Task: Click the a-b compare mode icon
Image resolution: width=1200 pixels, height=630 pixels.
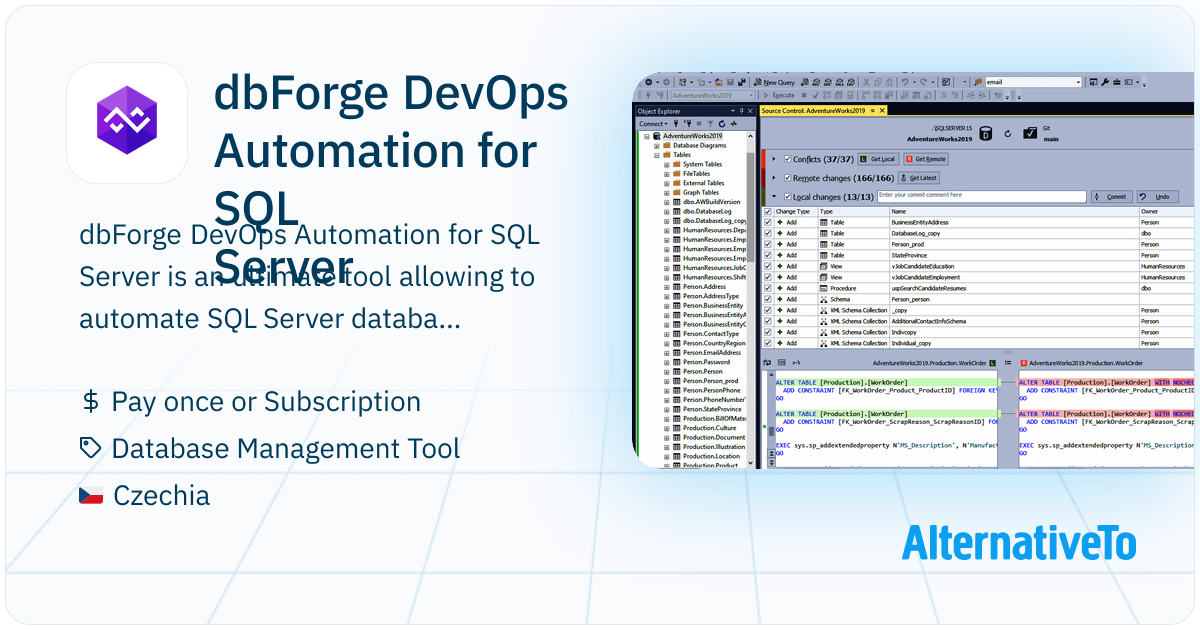Action: pos(796,363)
